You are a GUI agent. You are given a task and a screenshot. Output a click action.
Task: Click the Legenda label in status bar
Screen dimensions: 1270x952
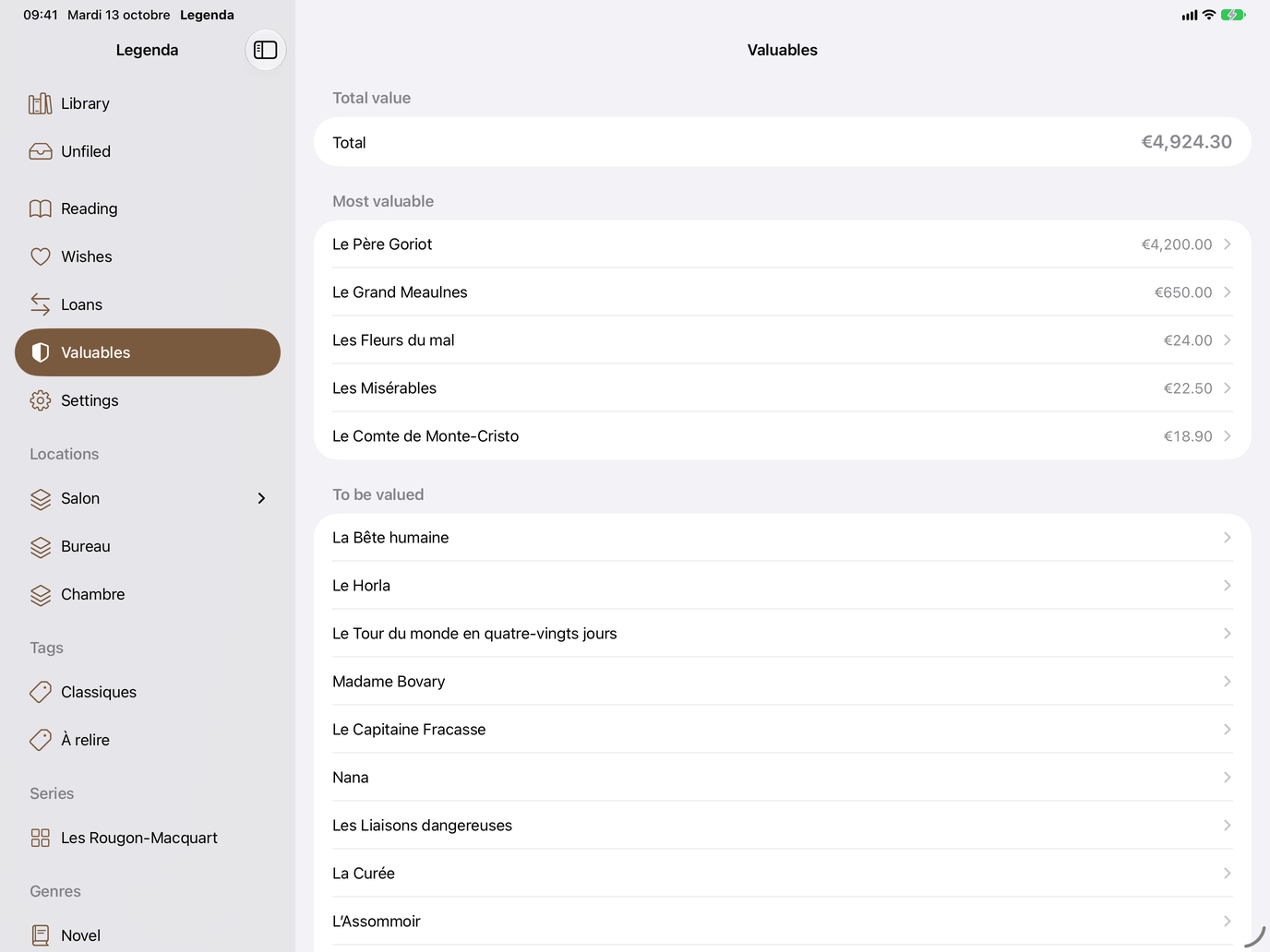click(x=207, y=15)
